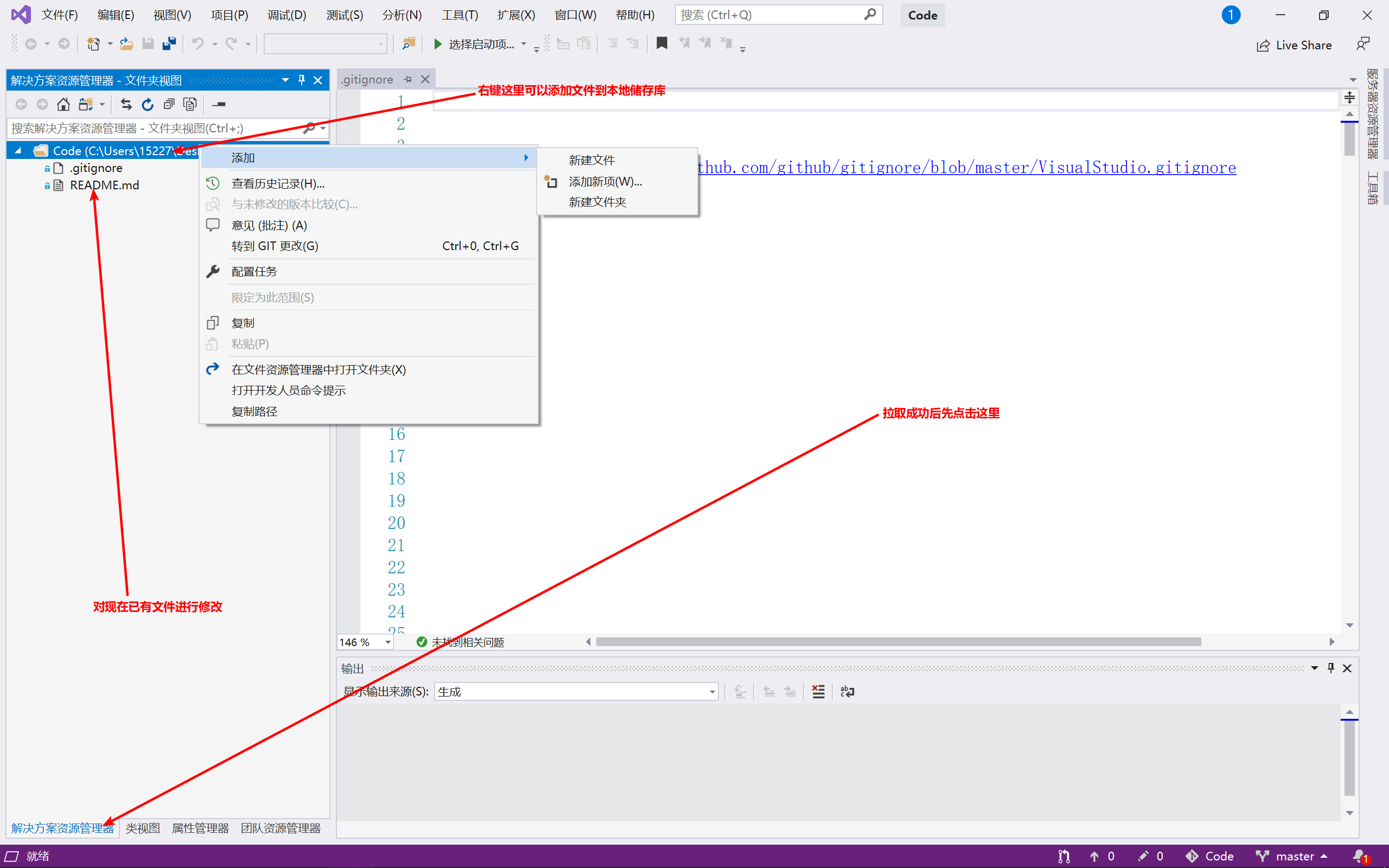Click the pull request icon in status bar
The width and height of the screenshot is (1389, 868).
point(1063,856)
